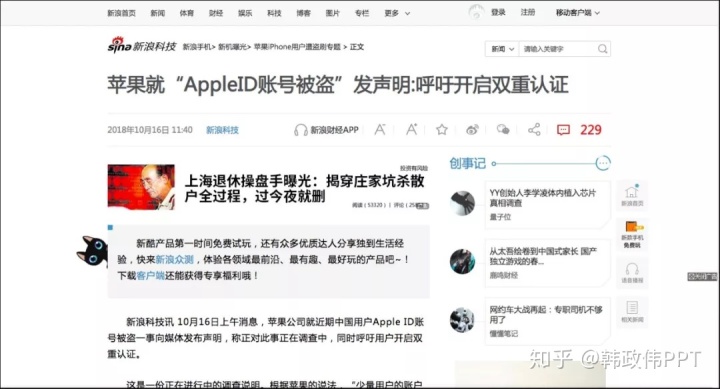The height and width of the screenshot is (389, 720).
Task: Open 图片 from the top bar
Action: (x=332, y=13)
